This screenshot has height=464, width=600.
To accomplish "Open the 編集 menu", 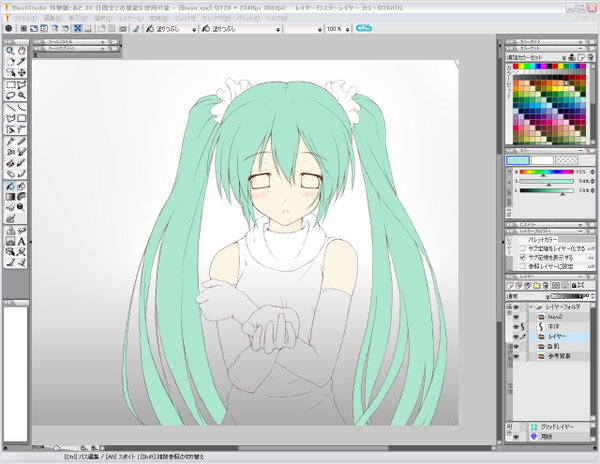I will click(52, 18).
